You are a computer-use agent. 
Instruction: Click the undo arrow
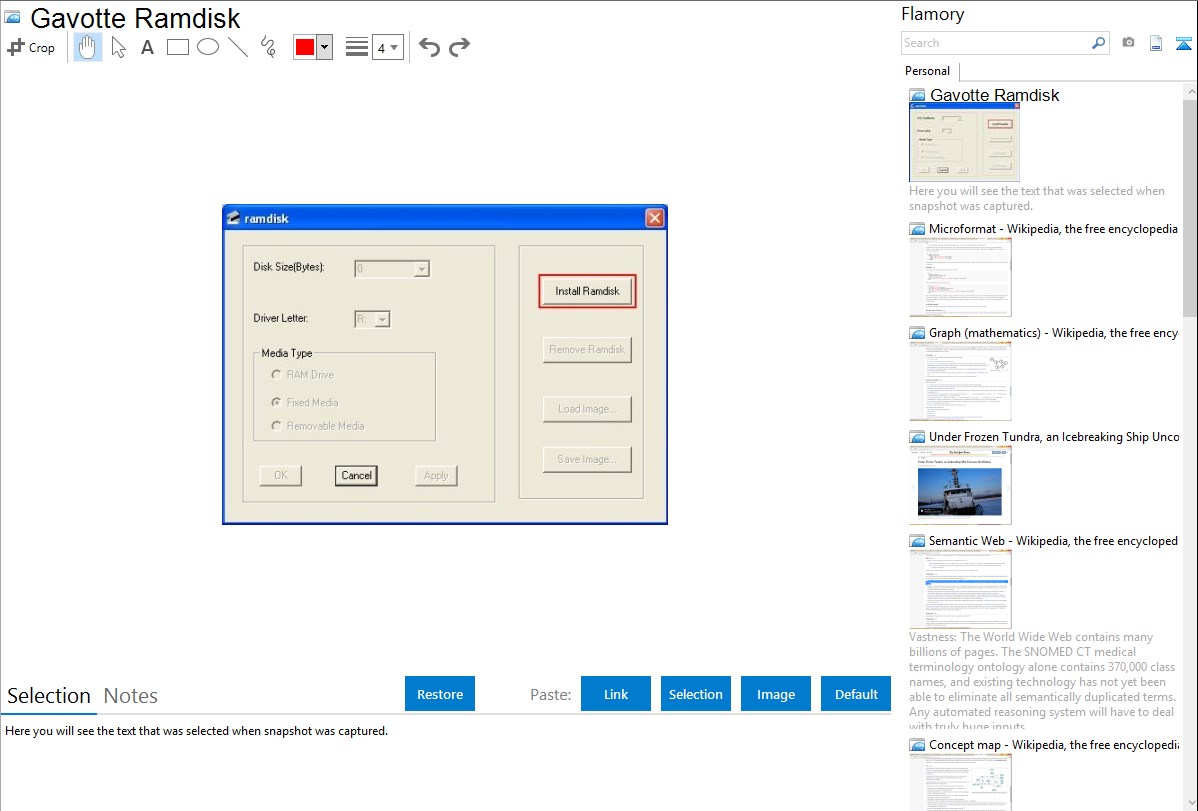click(429, 47)
